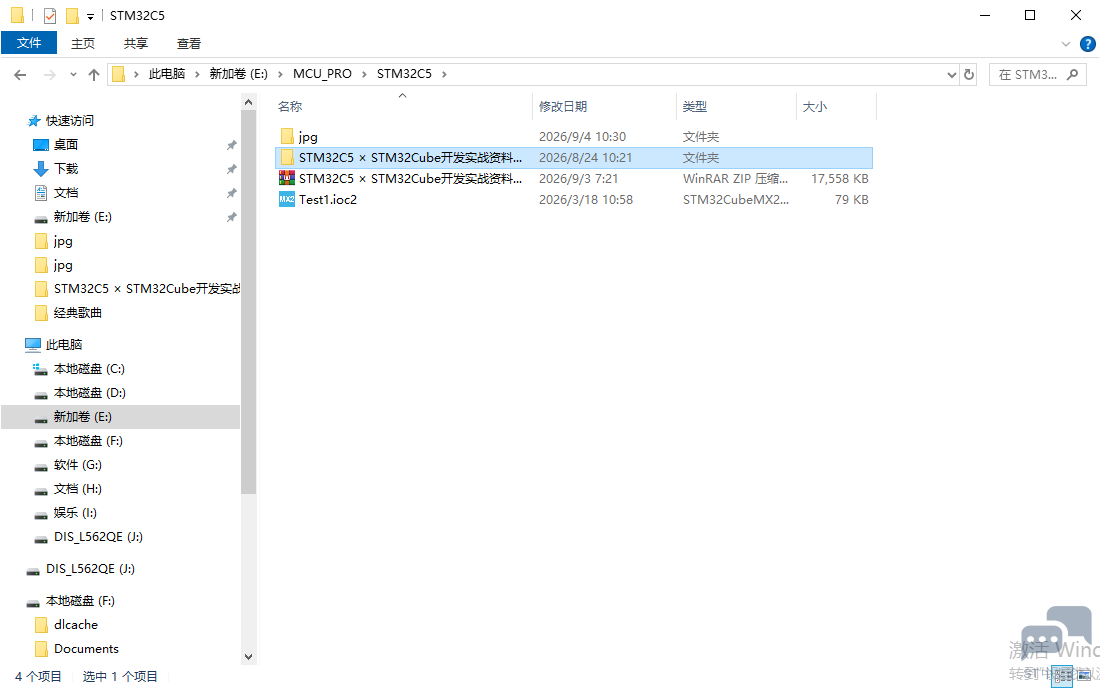Select 快速访问 in navigation pane
The width and height of the screenshot is (1100, 689).
coord(69,121)
